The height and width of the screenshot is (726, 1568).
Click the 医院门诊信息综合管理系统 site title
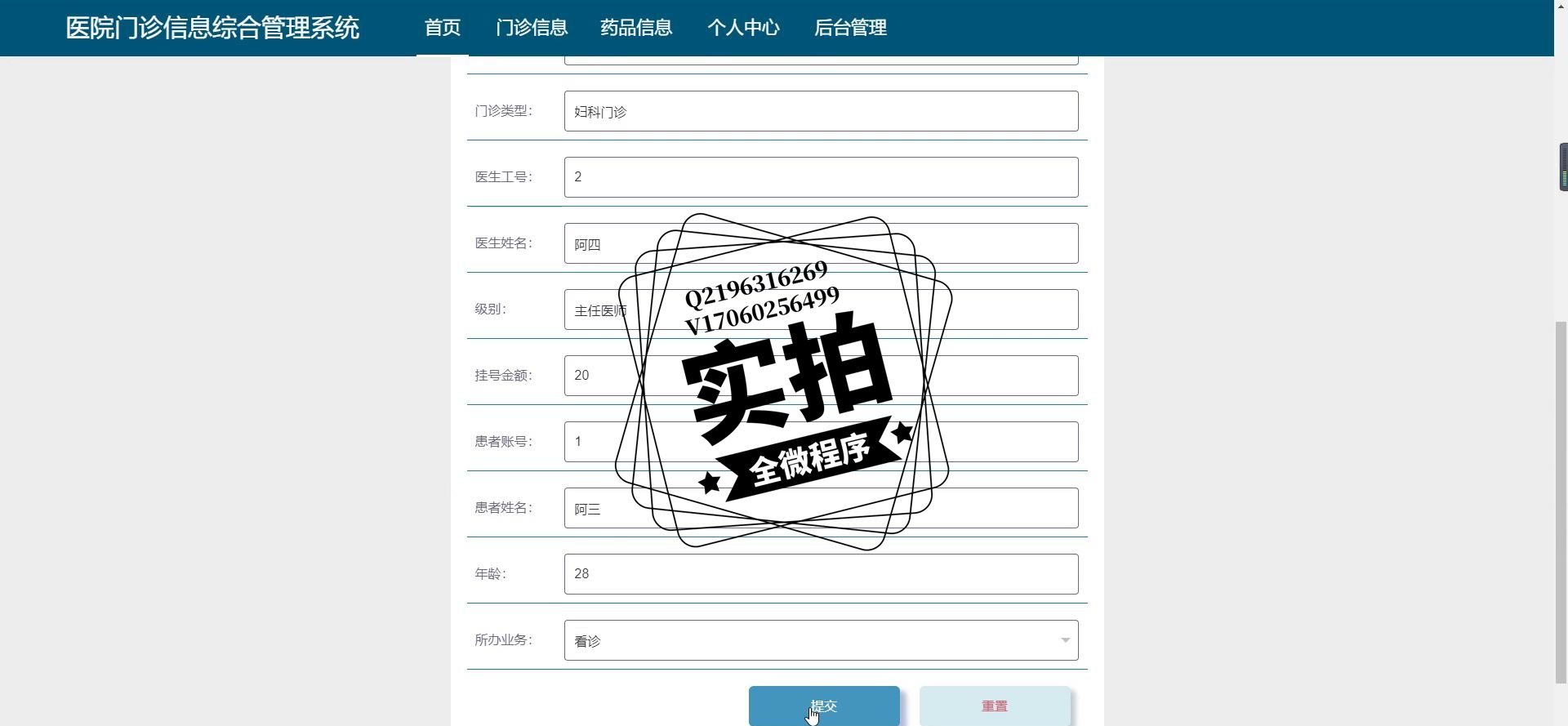(212, 28)
